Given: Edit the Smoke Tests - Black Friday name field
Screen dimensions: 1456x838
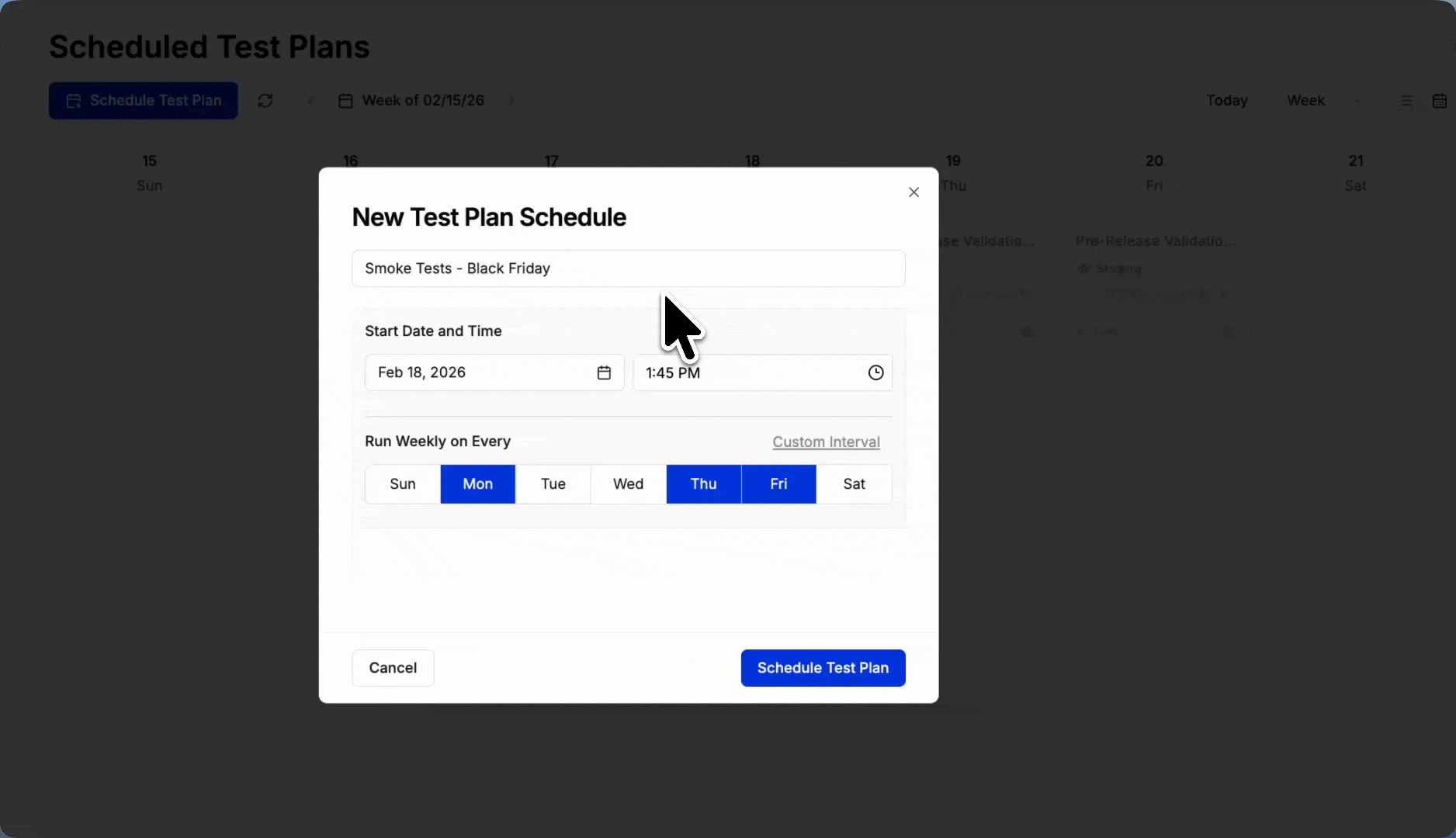Looking at the screenshot, I should (628, 268).
